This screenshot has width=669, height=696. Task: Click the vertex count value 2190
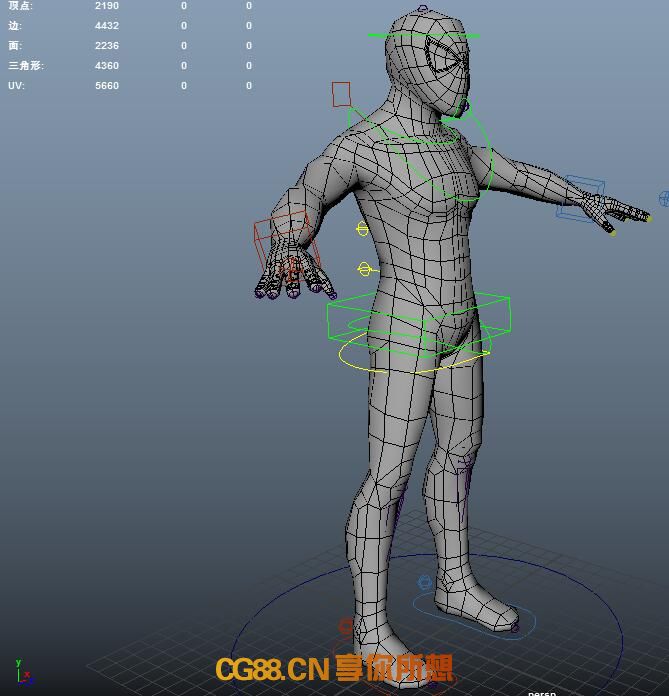pos(107,6)
